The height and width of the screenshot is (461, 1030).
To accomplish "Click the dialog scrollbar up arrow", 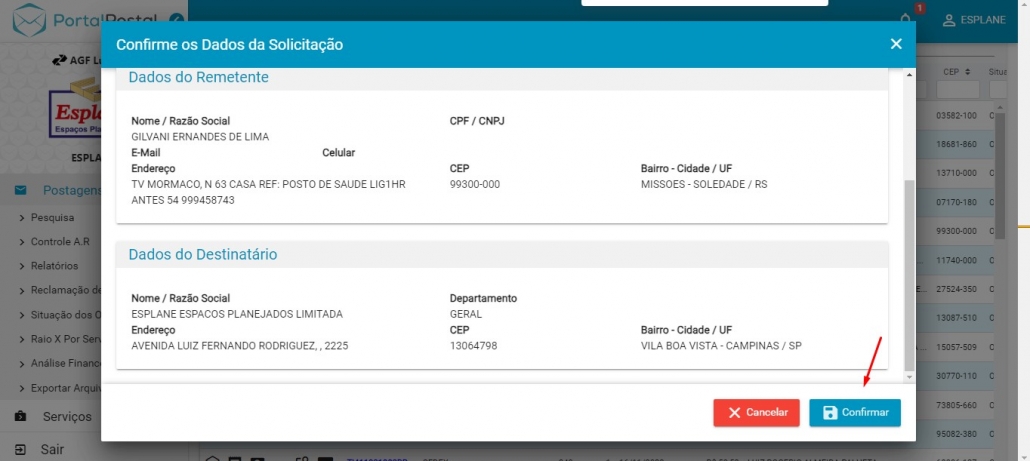I will click(x=909, y=75).
